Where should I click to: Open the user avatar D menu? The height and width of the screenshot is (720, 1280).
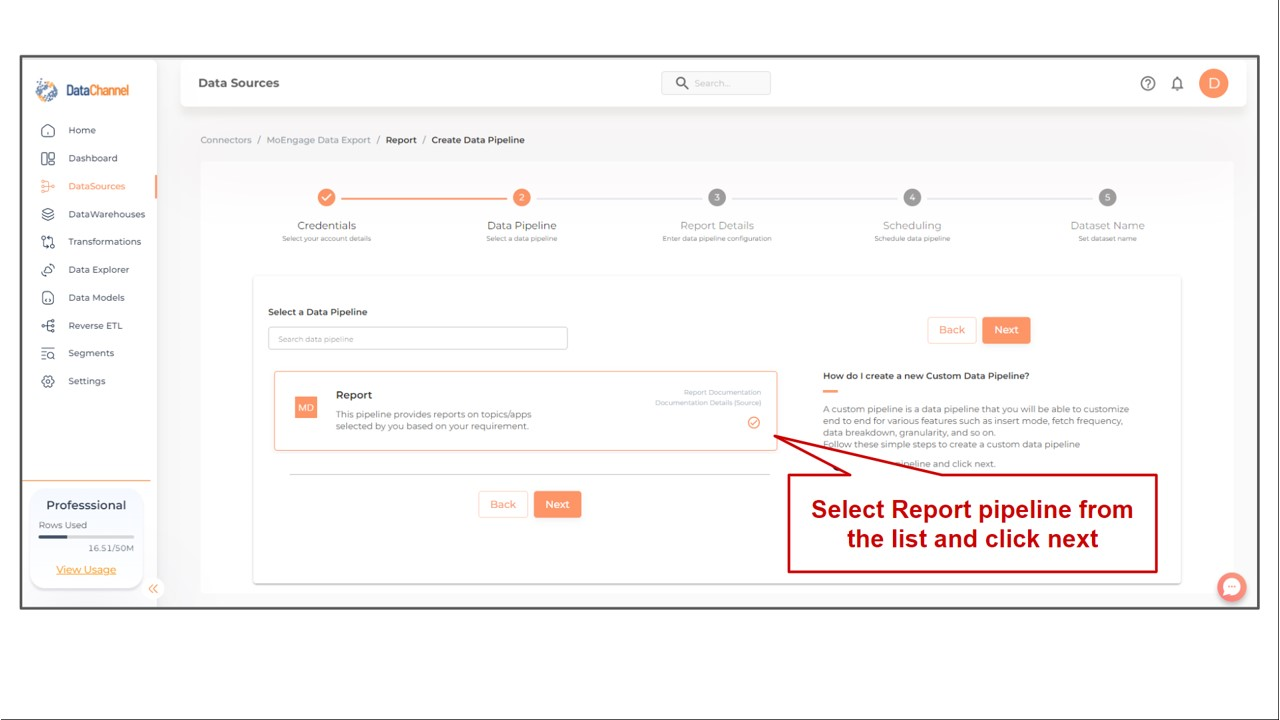tap(1213, 83)
